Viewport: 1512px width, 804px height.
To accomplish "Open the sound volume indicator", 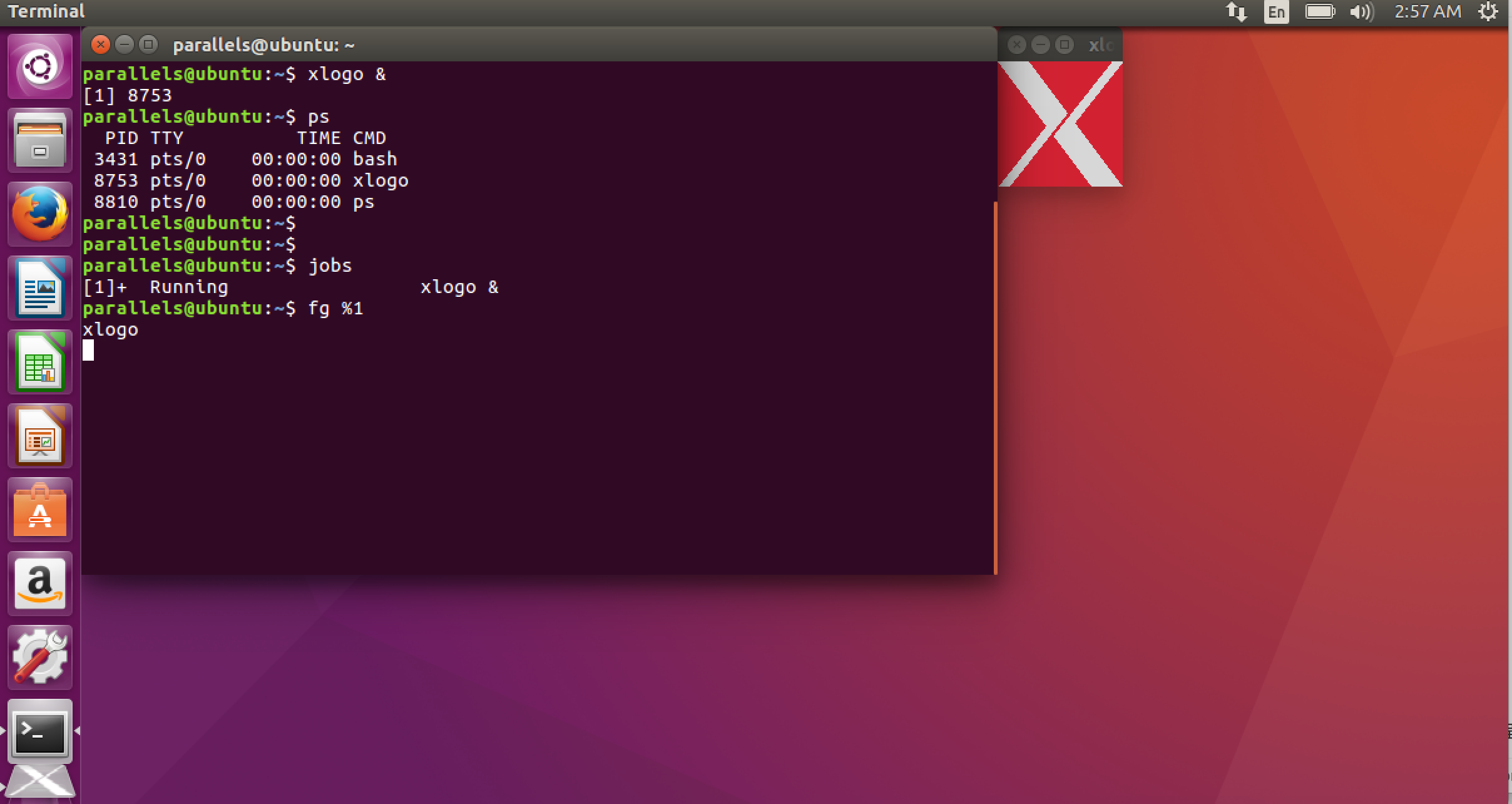I will point(1361,12).
